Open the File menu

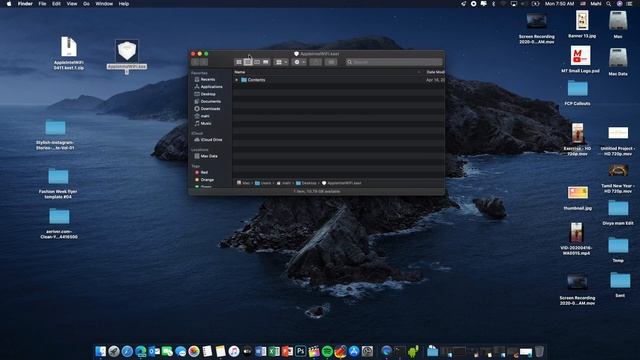point(42,4)
